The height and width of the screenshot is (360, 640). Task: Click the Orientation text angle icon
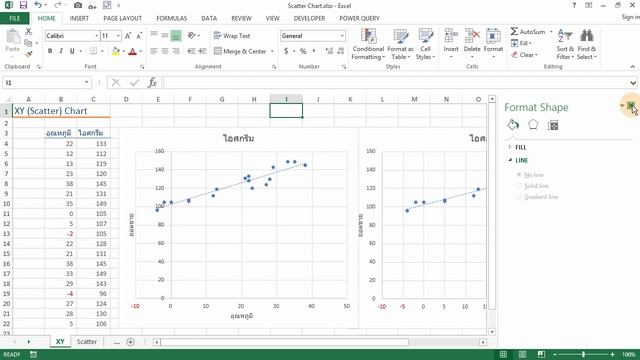click(x=191, y=36)
